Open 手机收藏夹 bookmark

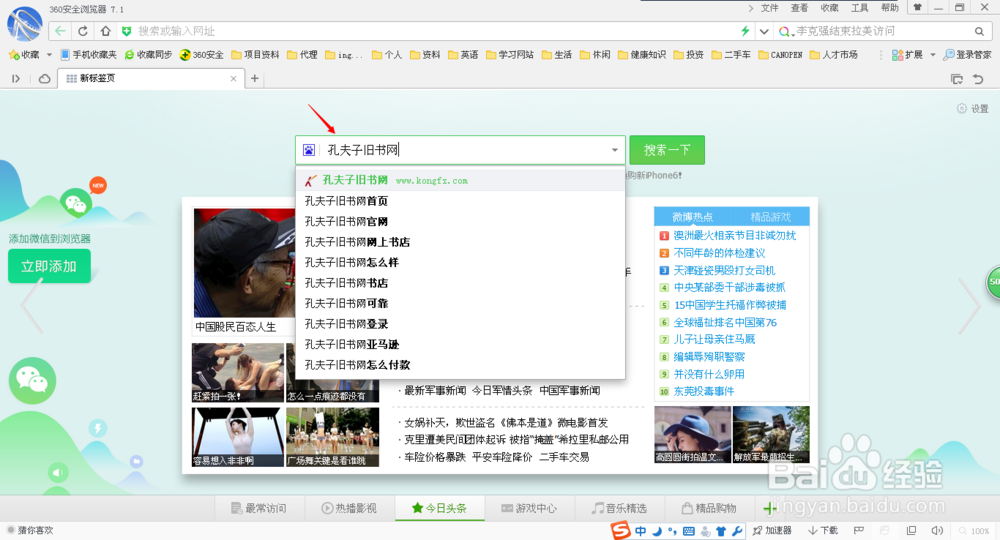[89, 55]
